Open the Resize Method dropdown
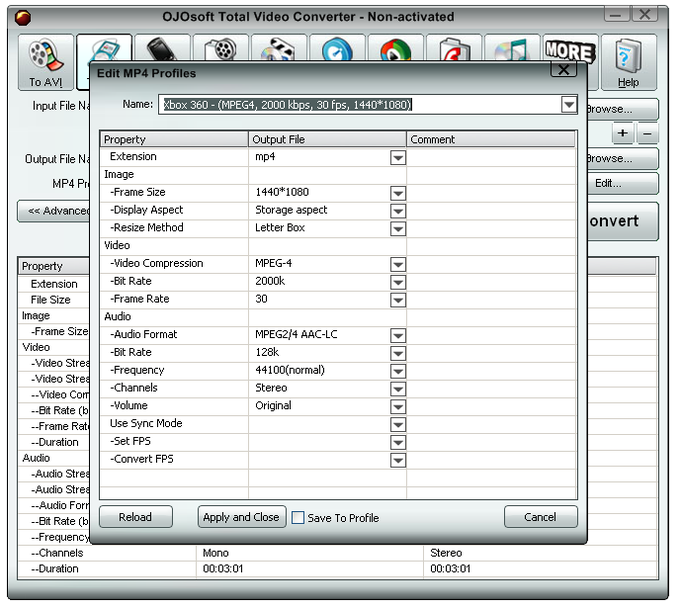Viewport: 680px width, 608px height. pyautogui.click(x=398, y=228)
